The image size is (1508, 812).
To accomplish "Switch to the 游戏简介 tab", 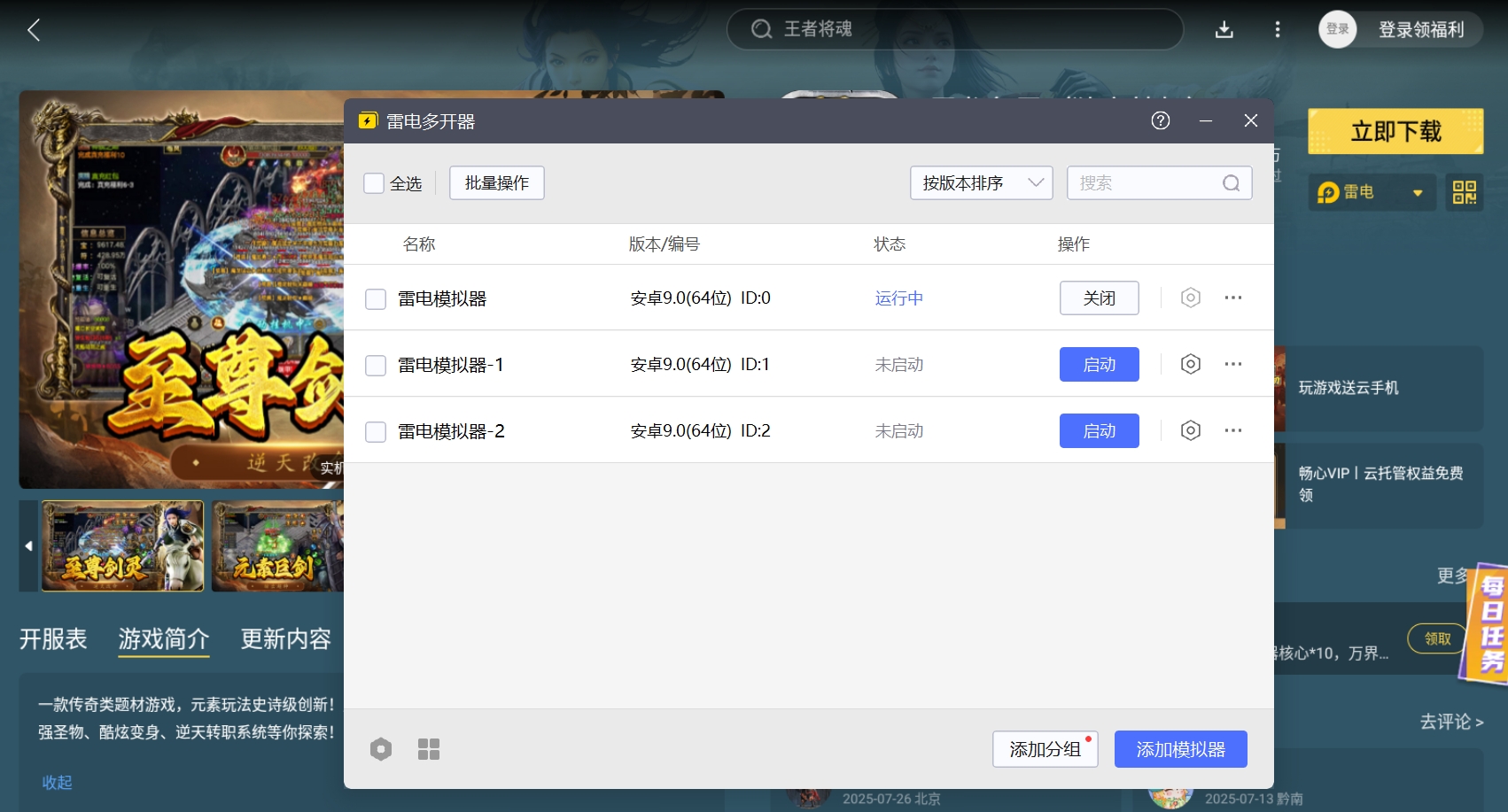I will pyautogui.click(x=164, y=638).
